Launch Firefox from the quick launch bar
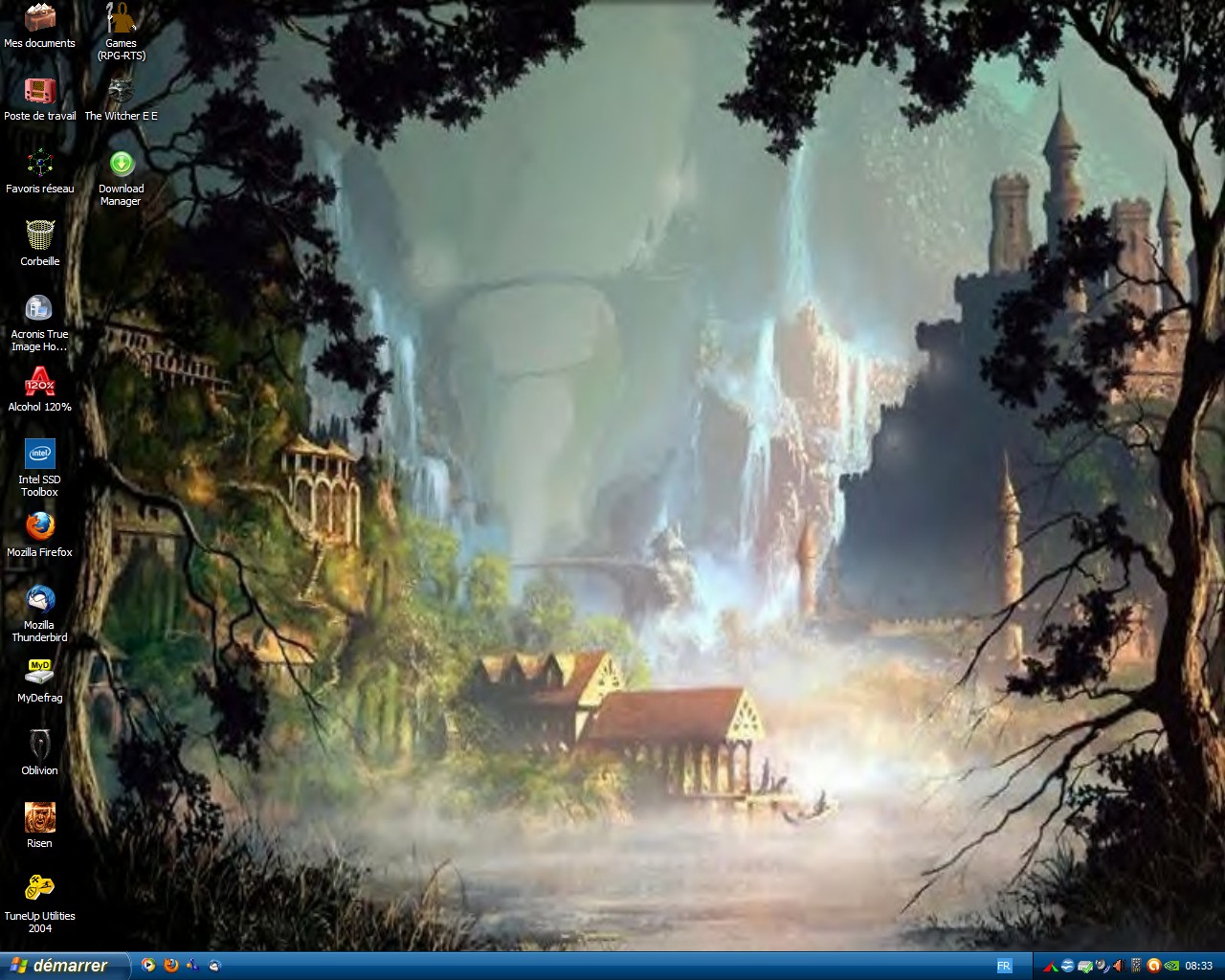Screen dimensions: 1225x980 tap(171, 966)
